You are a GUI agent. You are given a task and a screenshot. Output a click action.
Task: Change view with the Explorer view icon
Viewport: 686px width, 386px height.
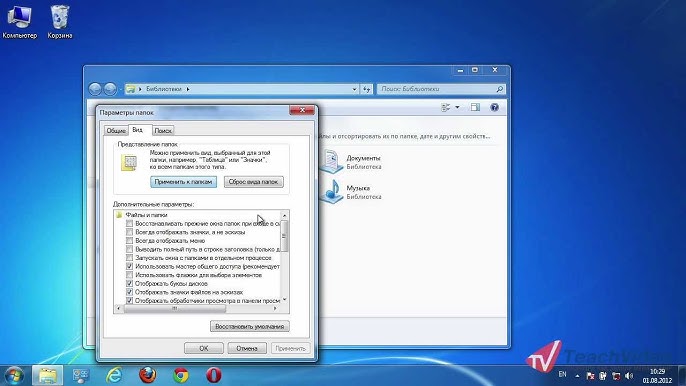(x=446, y=107)
